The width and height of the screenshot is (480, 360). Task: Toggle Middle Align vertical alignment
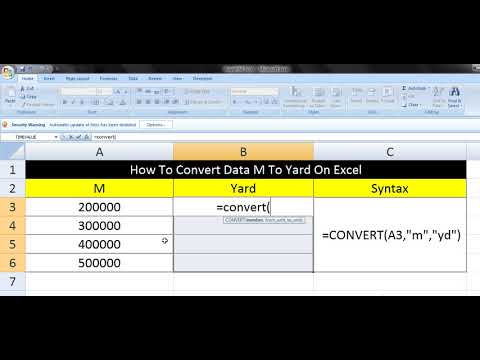pos(148,91)
